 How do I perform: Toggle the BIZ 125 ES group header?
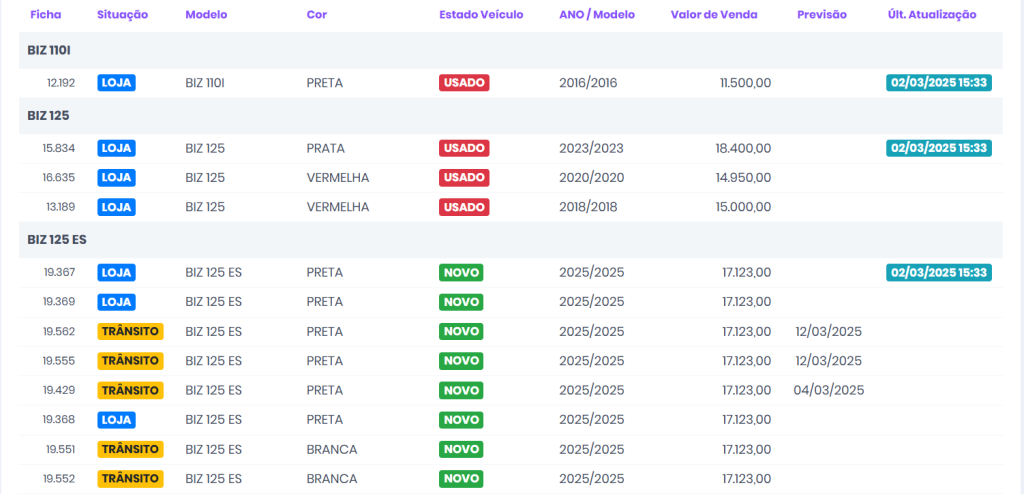(x=56, y=240)
